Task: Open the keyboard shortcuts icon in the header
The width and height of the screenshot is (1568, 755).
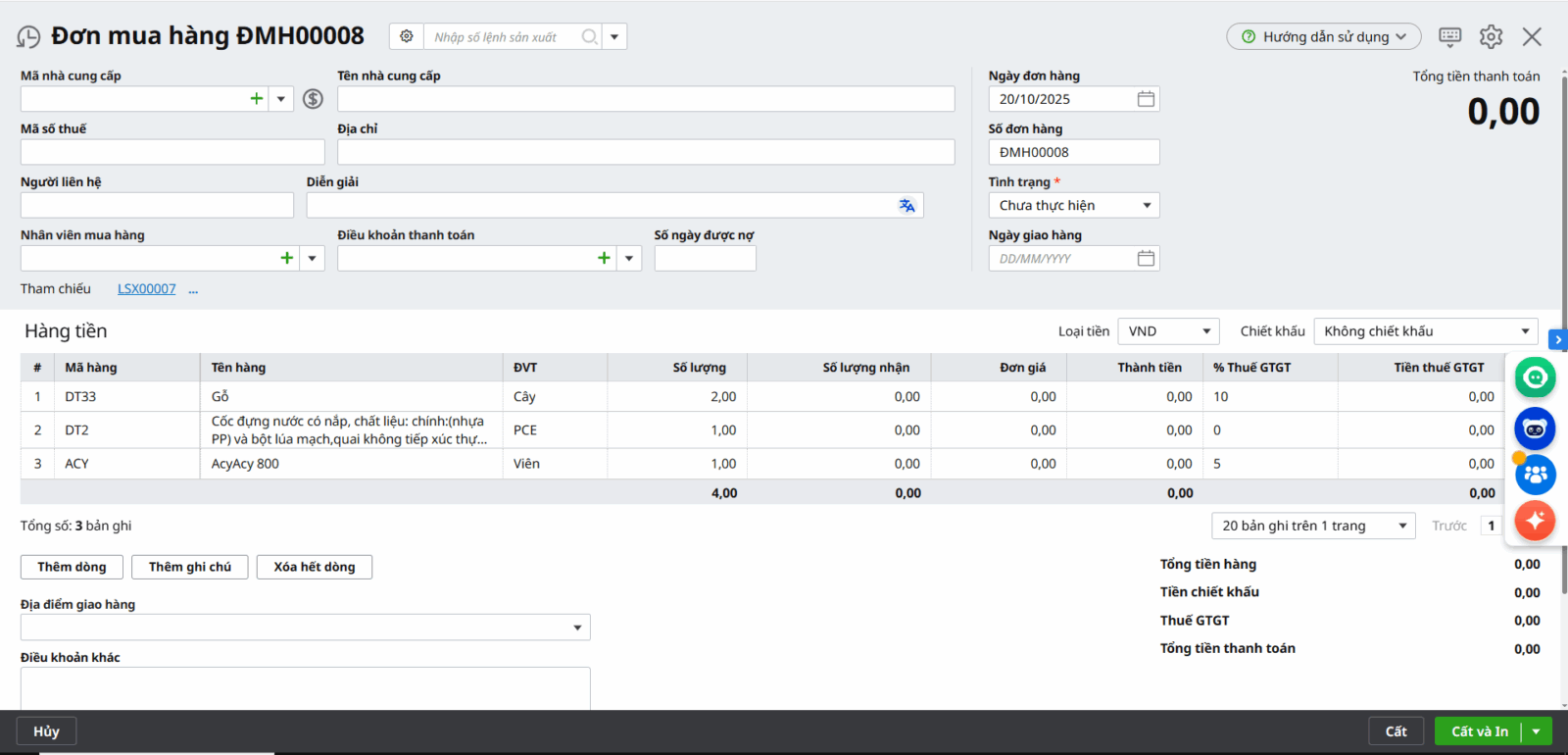Action: 1449,36
